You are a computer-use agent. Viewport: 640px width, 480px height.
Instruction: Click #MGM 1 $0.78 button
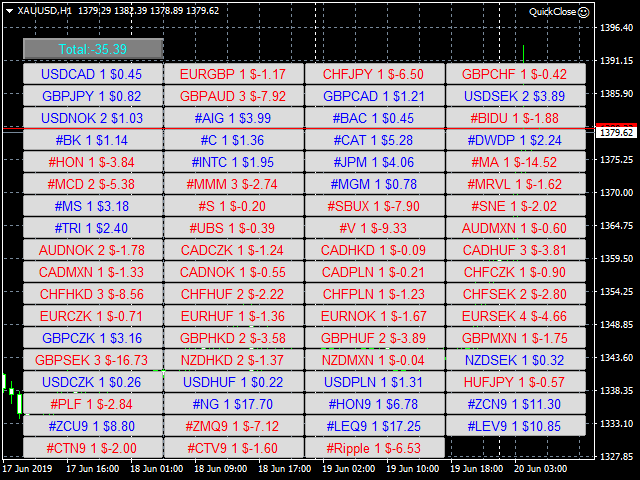click(x=375, y=184)
